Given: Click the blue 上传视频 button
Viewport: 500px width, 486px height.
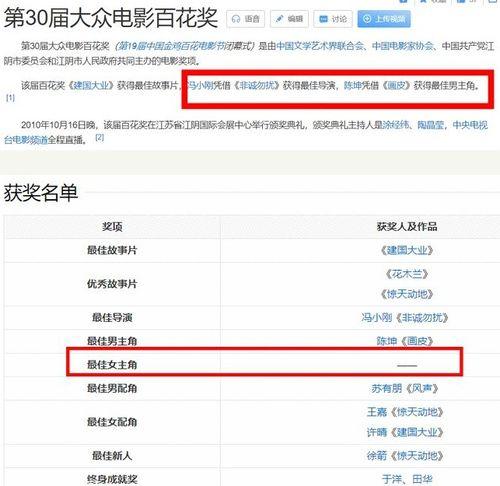Looking at the screenshot, I should click(384, 19).
